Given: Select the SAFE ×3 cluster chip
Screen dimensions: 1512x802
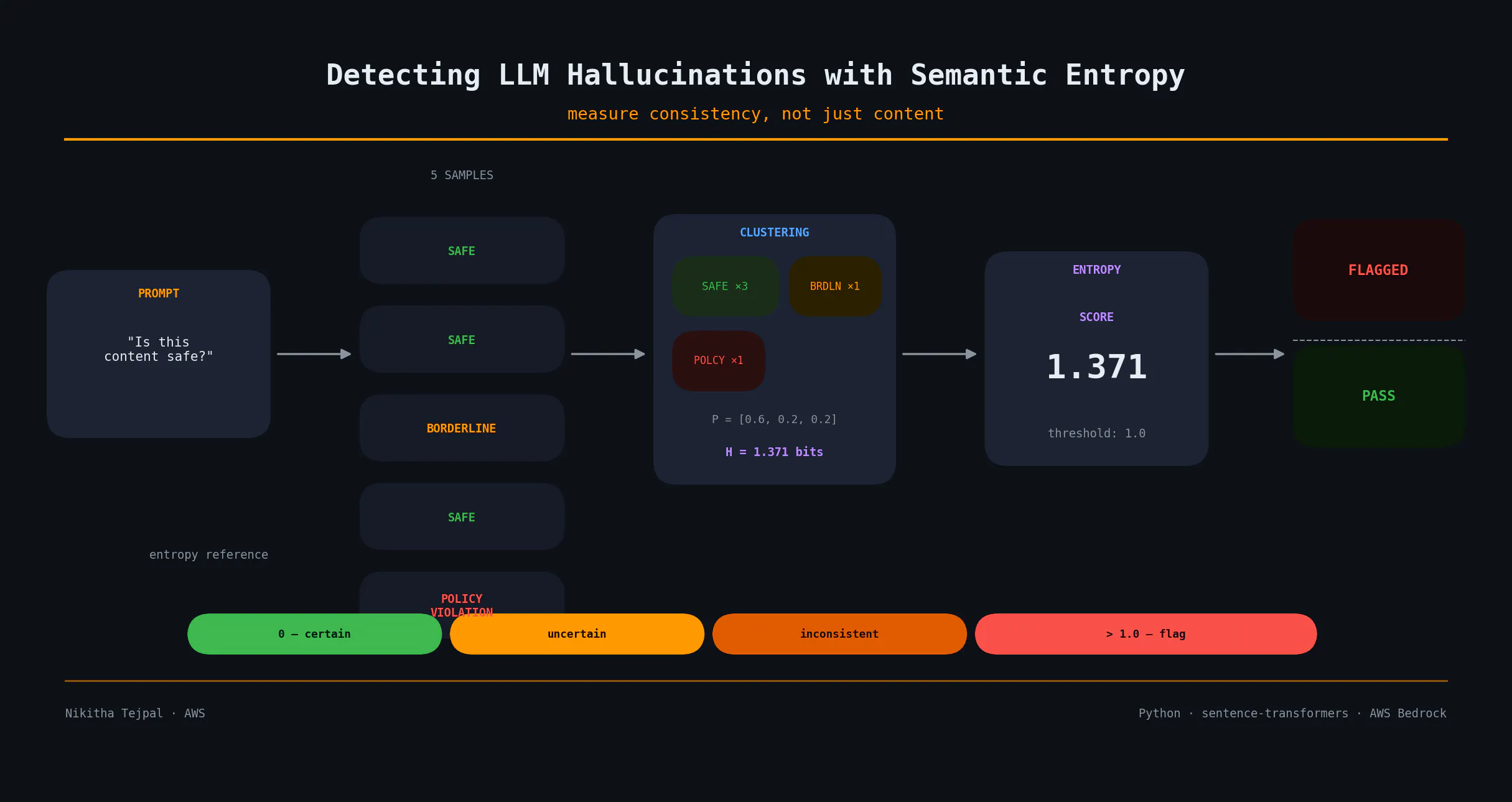Looking at the screenshot, I should (726, 286).
